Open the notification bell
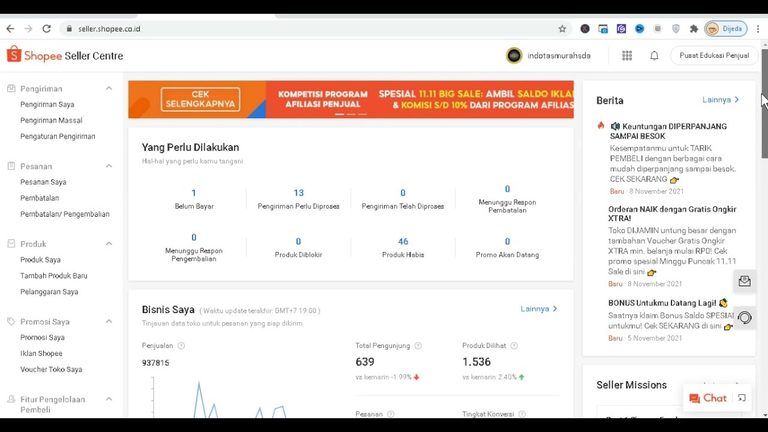768x432 pixels. coord(654,56)
